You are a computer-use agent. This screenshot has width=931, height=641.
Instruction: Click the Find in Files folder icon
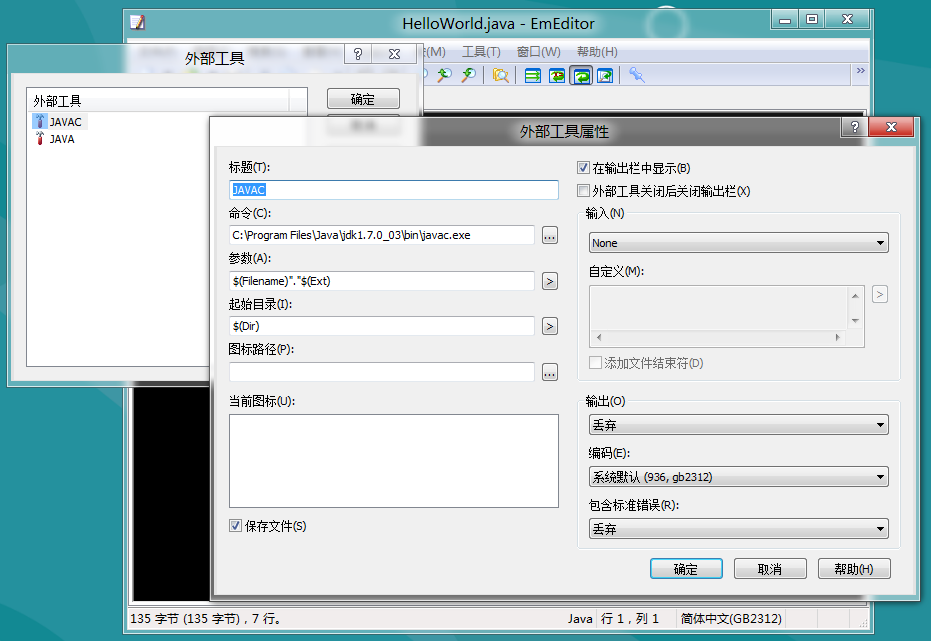pos(500,74)
